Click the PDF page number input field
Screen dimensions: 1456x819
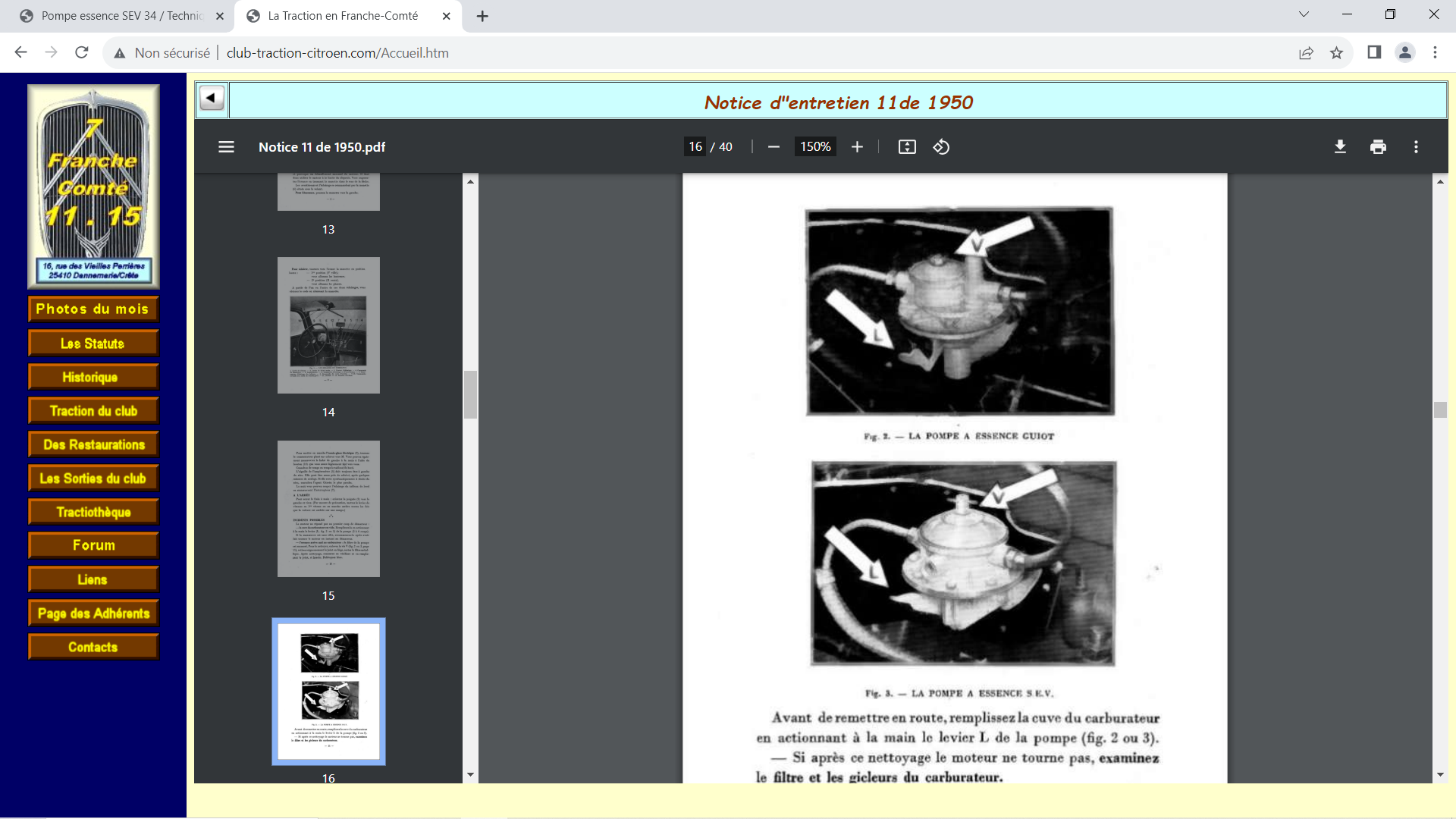[695, 147]
